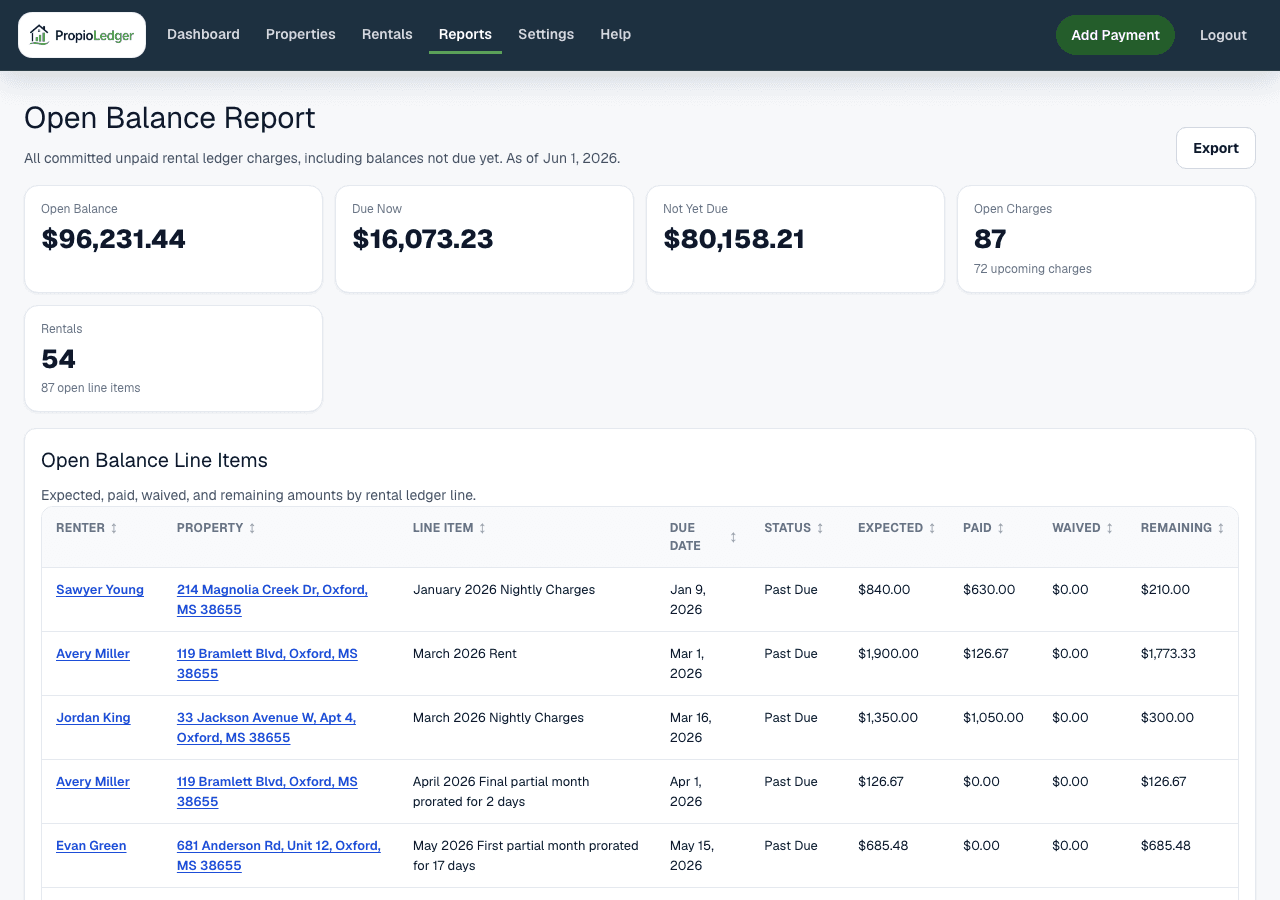Go to the Rentals nav item
The height and width of the screenshot is (900, 1280).
pyautogui.click(x=387, y=34)
